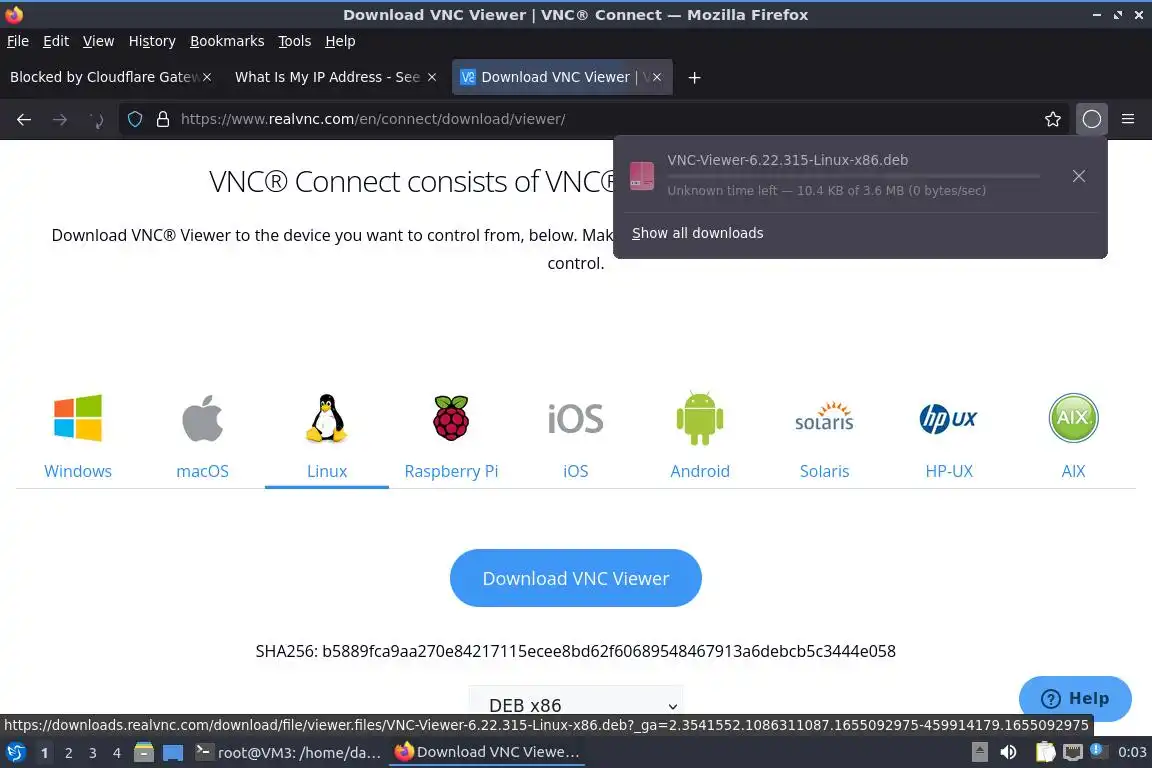
Task: Click the Android link text
Action: 699,471
